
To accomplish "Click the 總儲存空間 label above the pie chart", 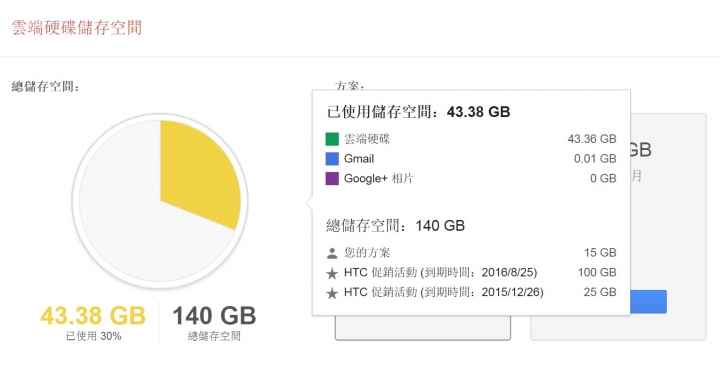I will coord(45,86).
